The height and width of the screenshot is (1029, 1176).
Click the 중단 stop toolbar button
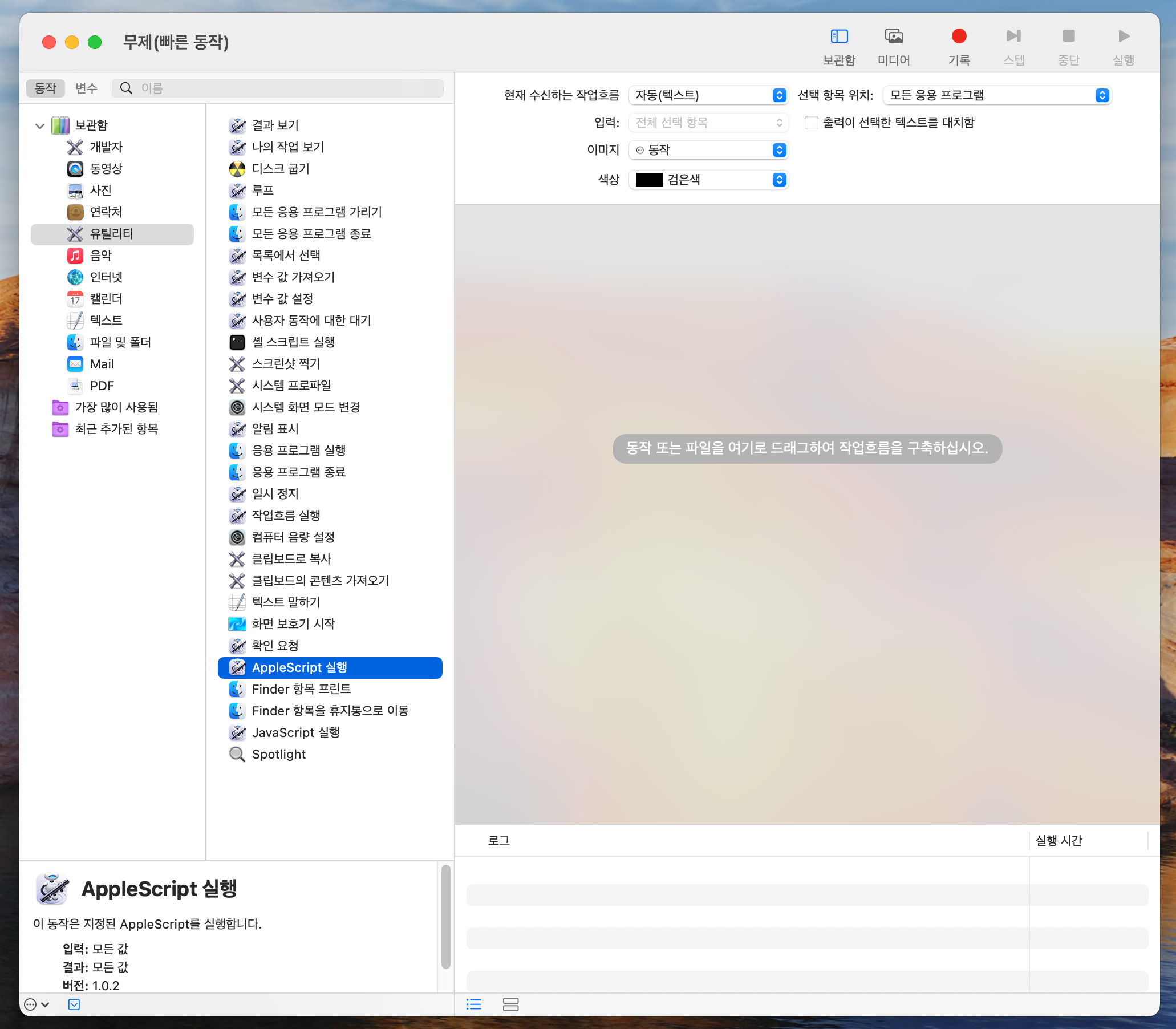1068,37
